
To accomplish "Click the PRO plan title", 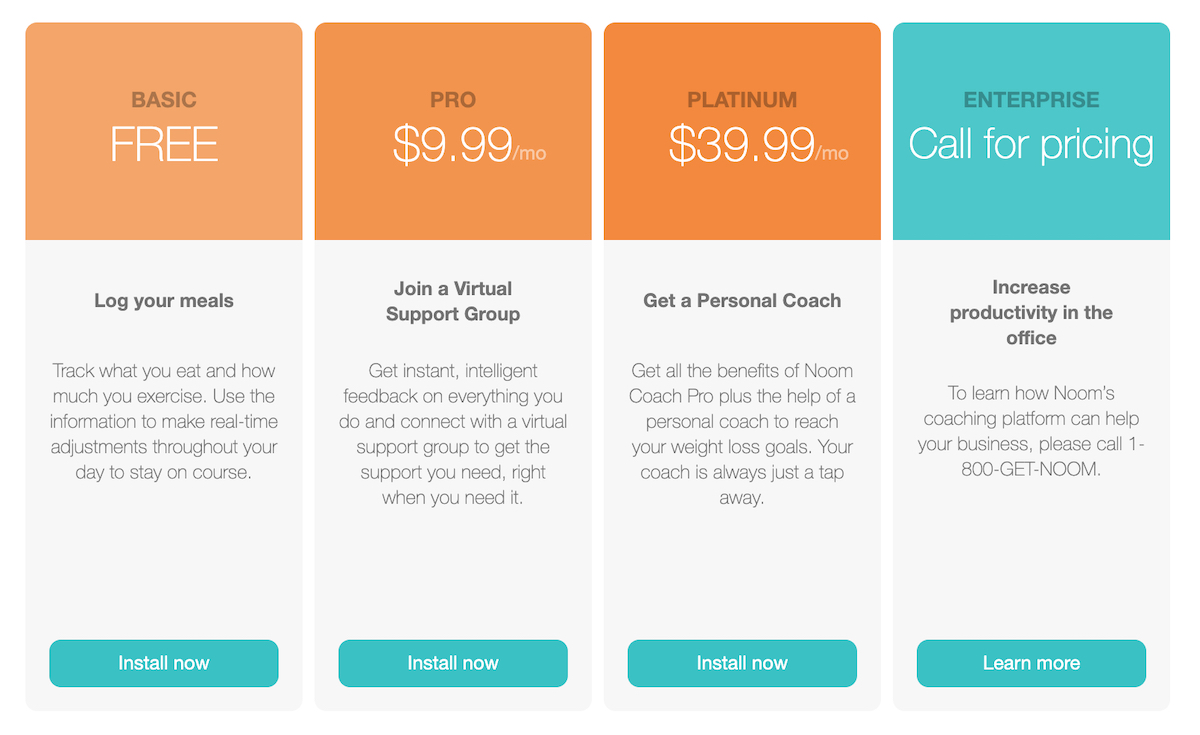I will pos(453,100).
